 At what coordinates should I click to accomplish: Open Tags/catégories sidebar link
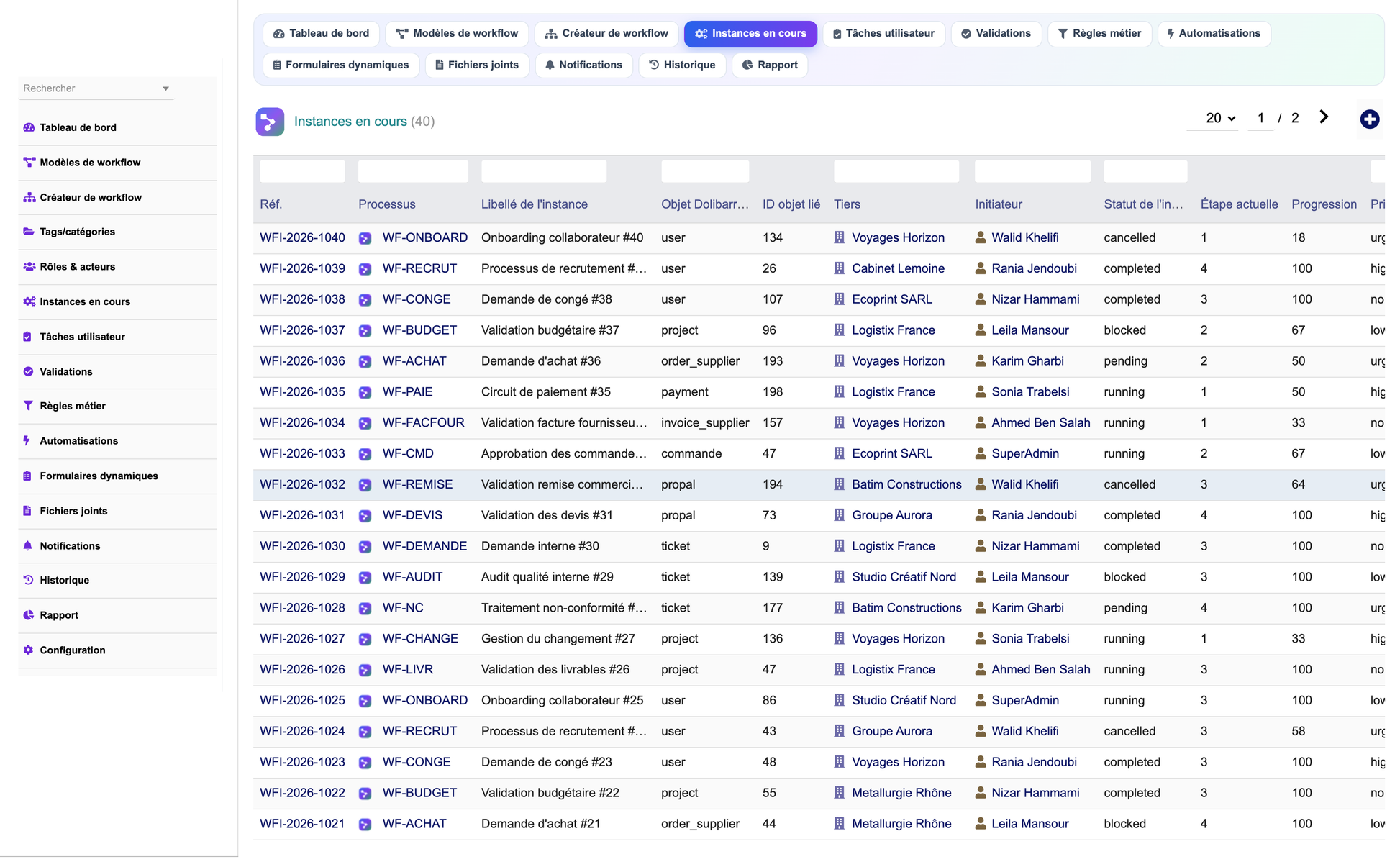click(77, 232)
